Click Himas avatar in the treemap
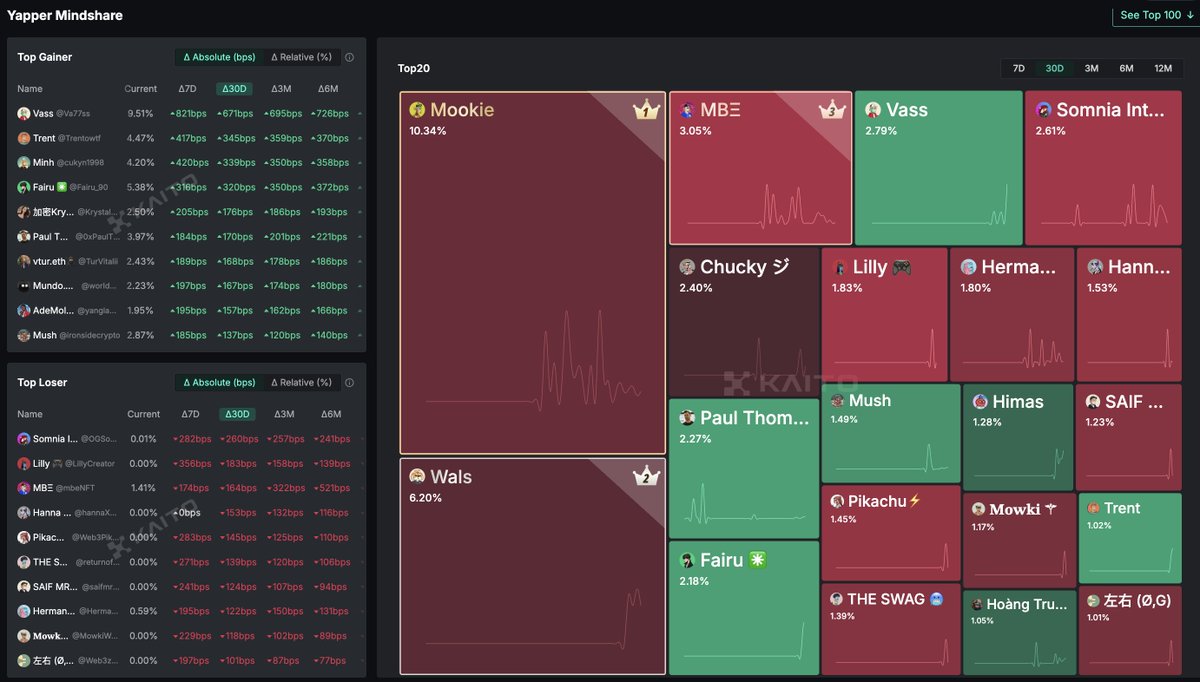Screen dimensions: 1200x682 [981, 402]
